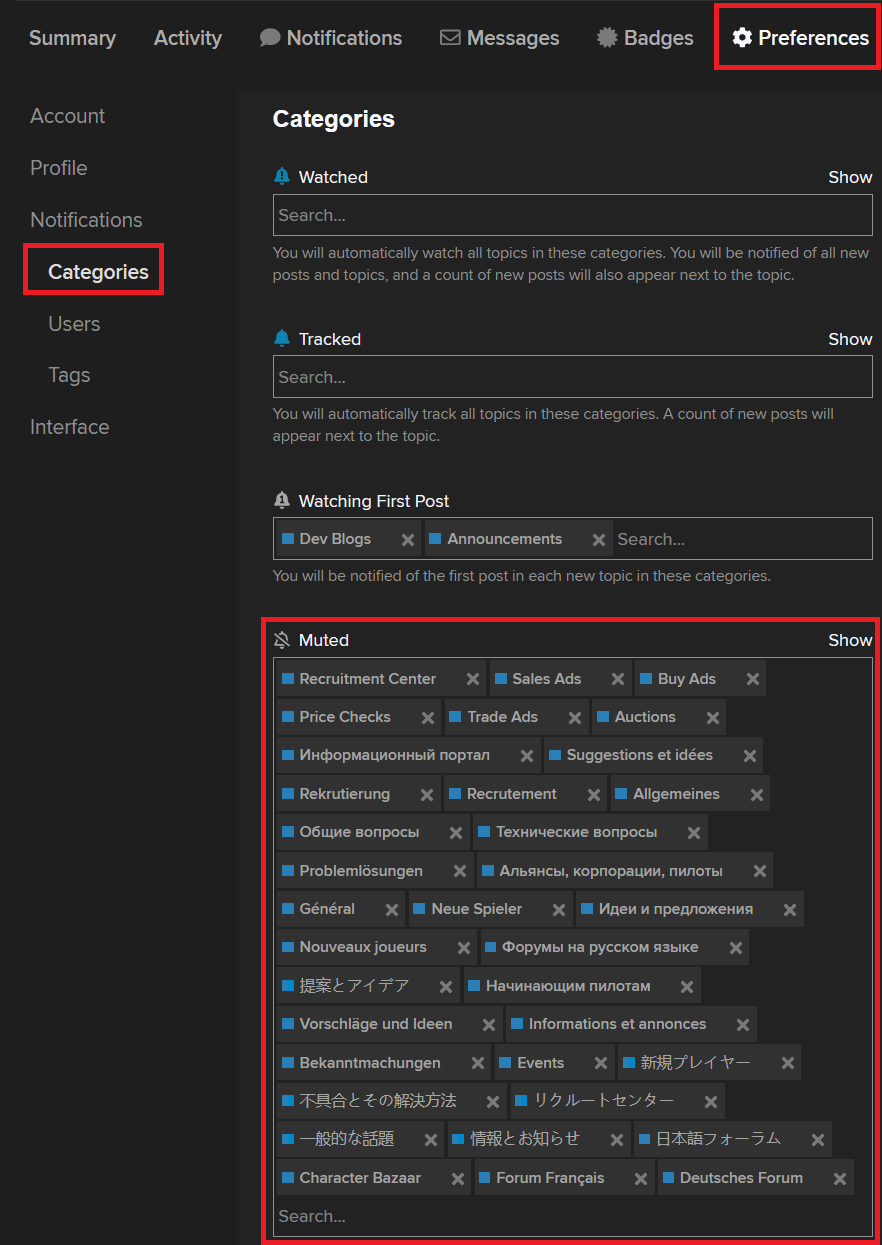Screen dimensions: 882x1245
Task: Remove Problemlösungen muted tag
Action: point(460,871)
